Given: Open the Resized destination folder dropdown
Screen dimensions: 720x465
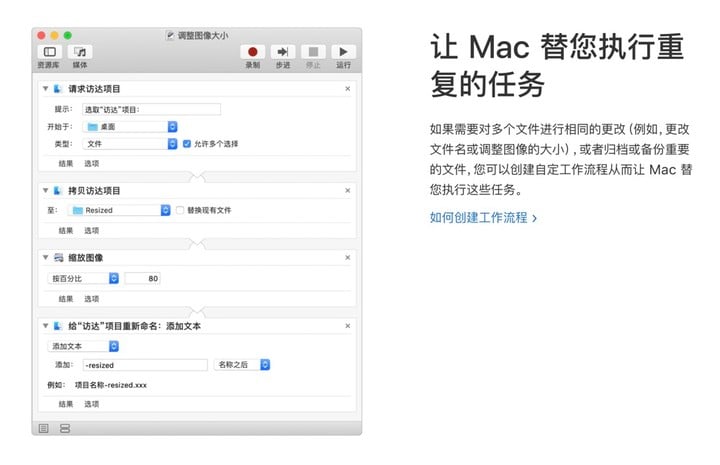Looking at the screenshot, I should pos(120,211).
